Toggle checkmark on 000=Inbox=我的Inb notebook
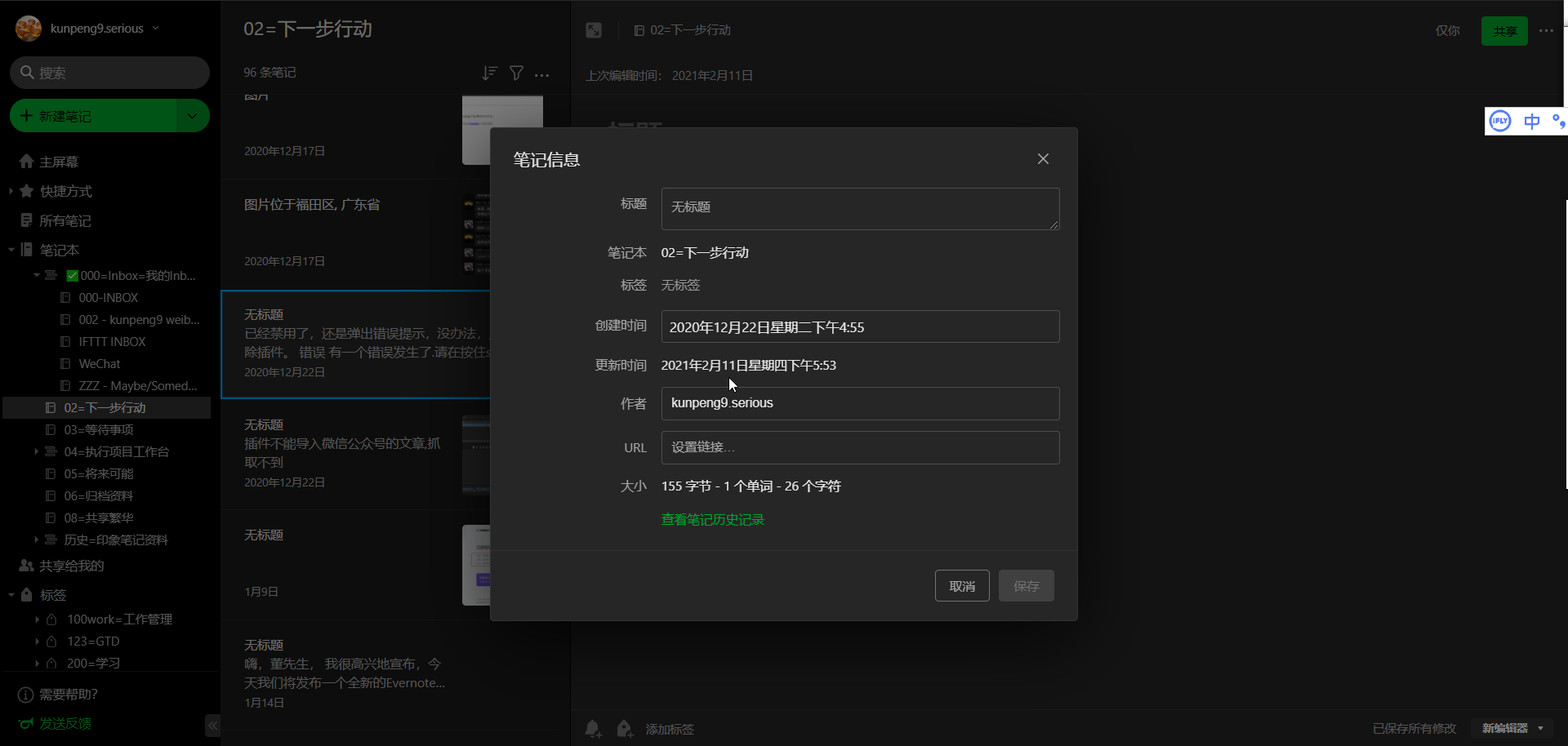 (73, 275)
